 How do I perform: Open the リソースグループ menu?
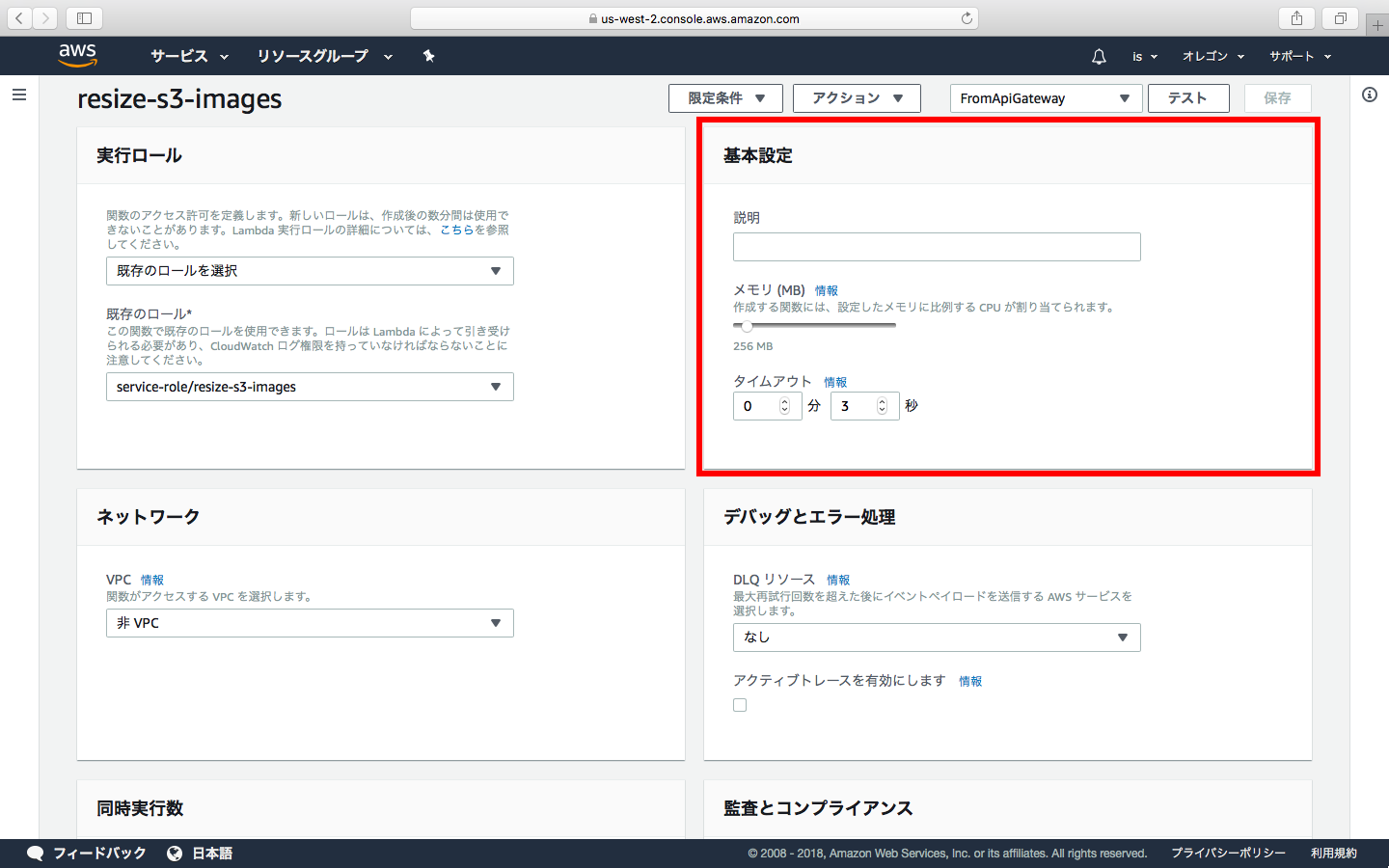tap(324, 56)
